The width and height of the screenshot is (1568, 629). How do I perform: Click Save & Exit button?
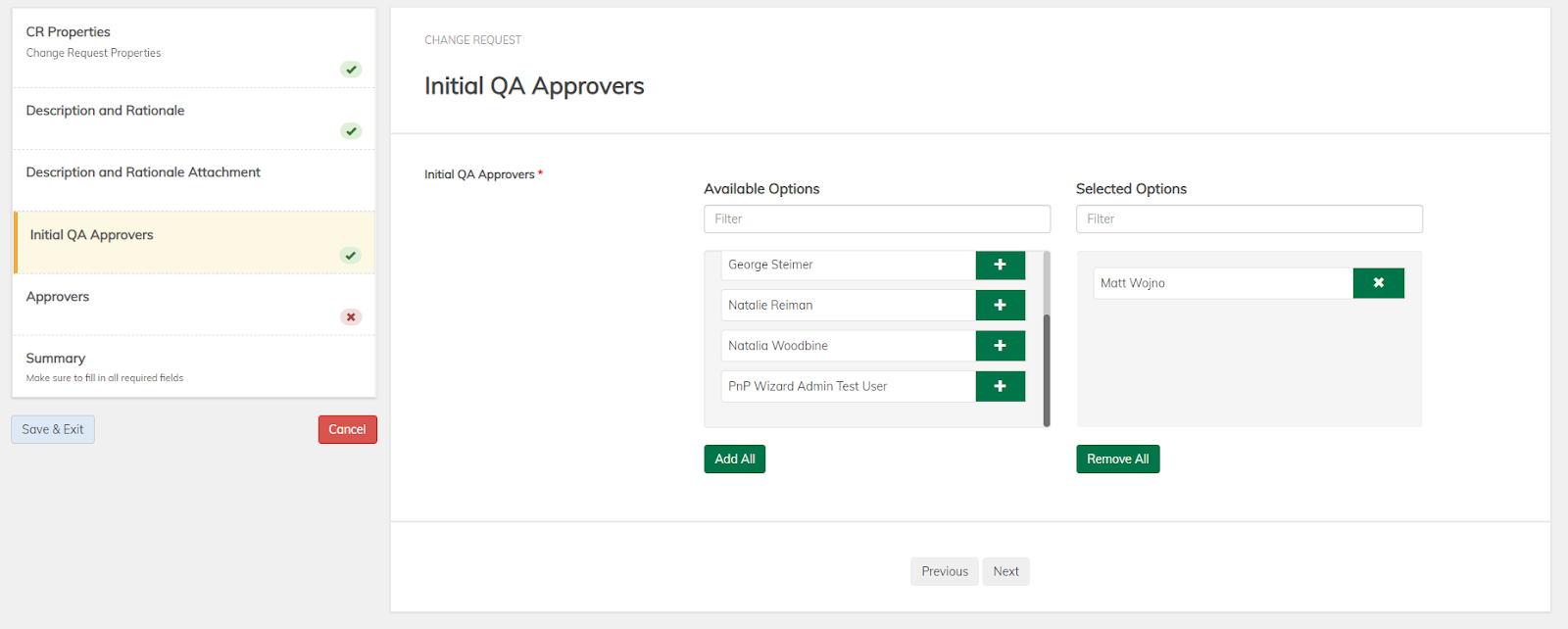coord(53,429)
